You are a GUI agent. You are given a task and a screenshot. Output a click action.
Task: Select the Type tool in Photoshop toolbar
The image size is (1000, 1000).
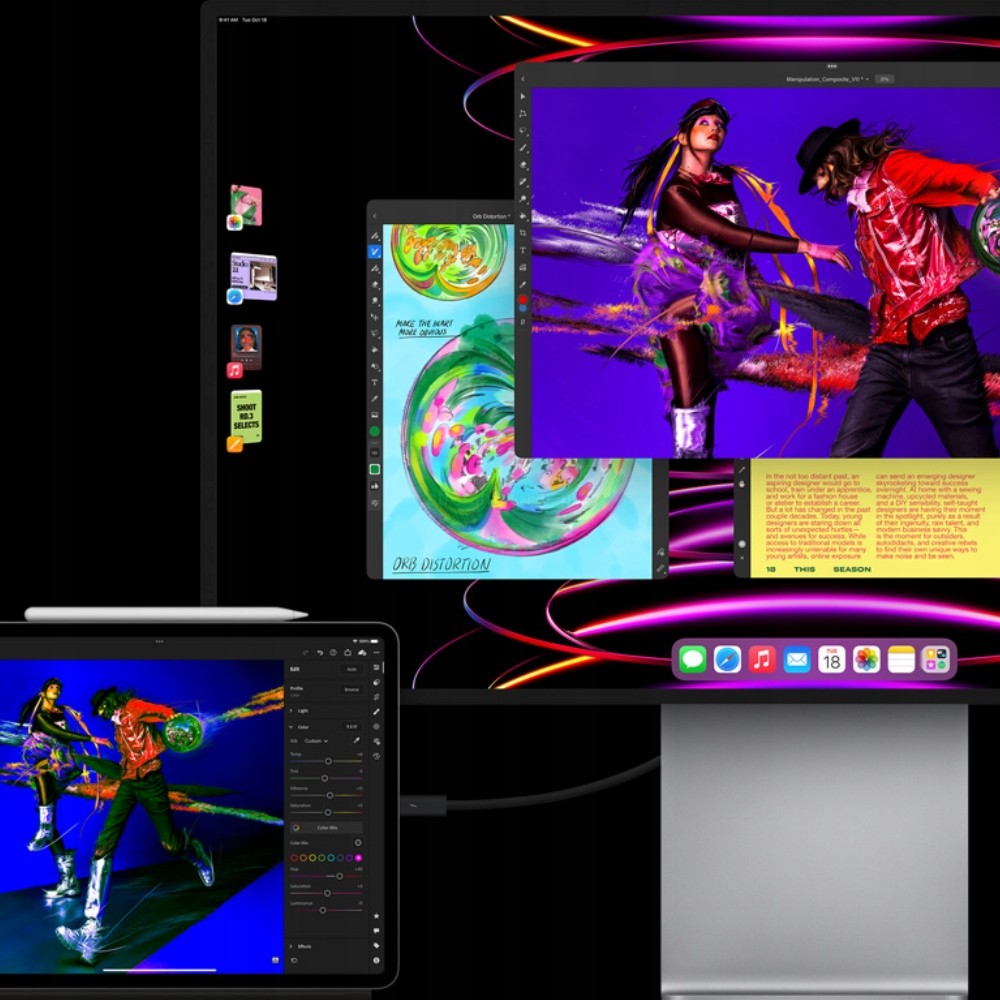click(523, 250)
